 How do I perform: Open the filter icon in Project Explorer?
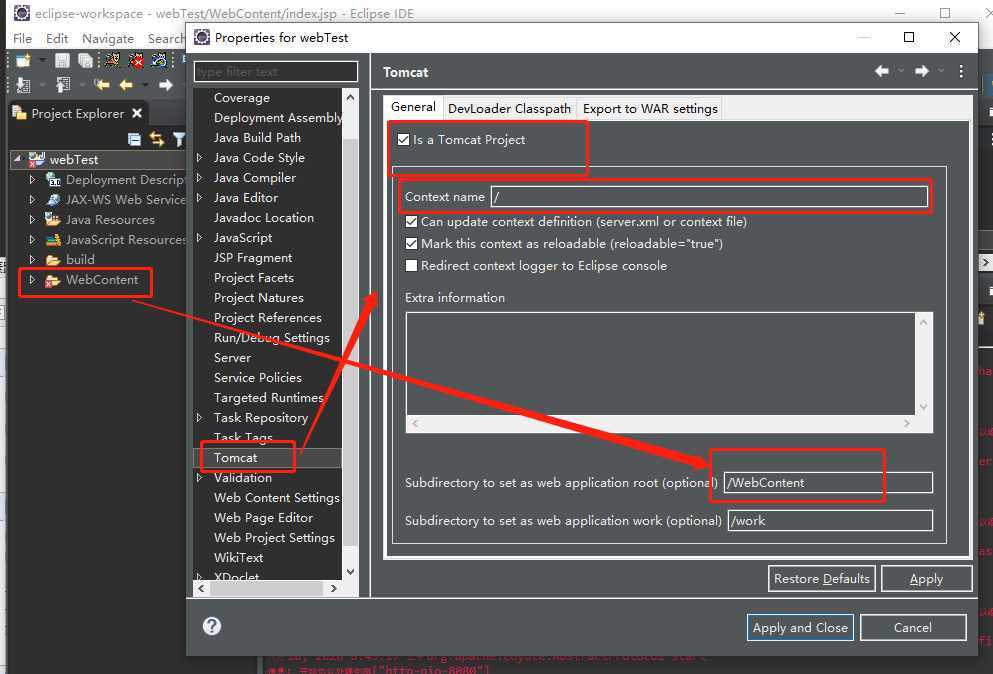[x=179, y=139]
